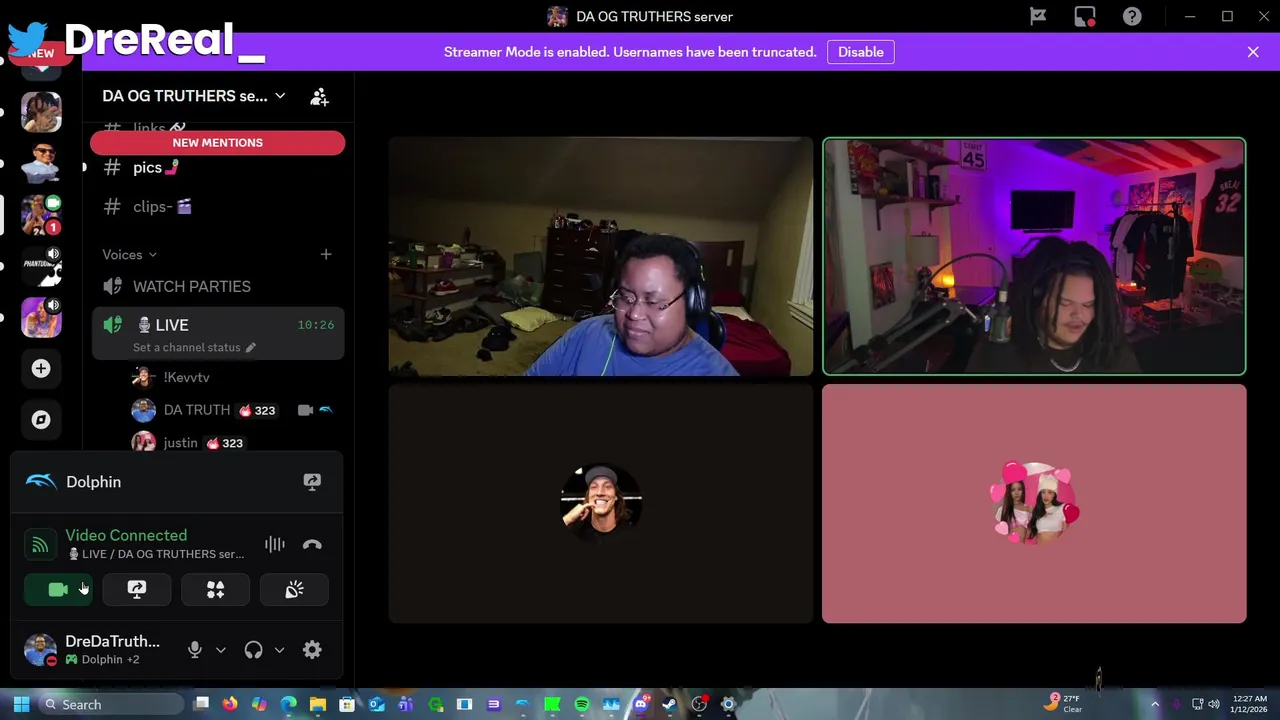The width and height of the screenshot is (1280, 720).
Task: Select the LIVE voice channel
Action: tap(217, 325)
